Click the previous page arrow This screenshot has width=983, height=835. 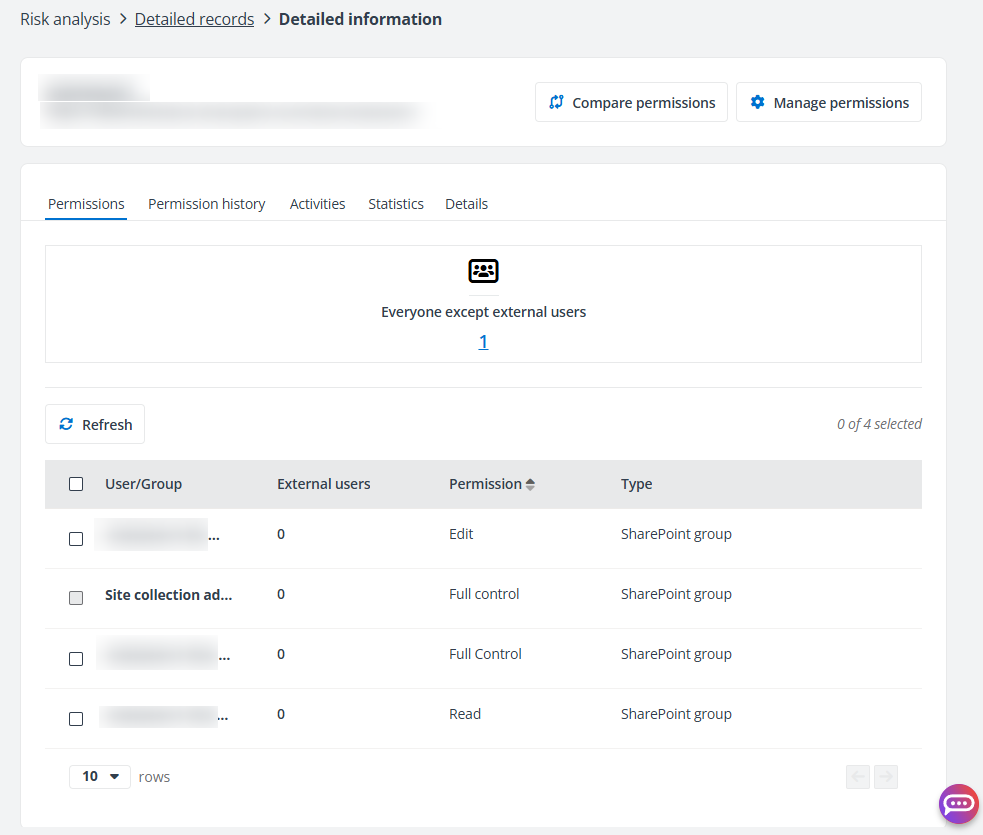857,776
